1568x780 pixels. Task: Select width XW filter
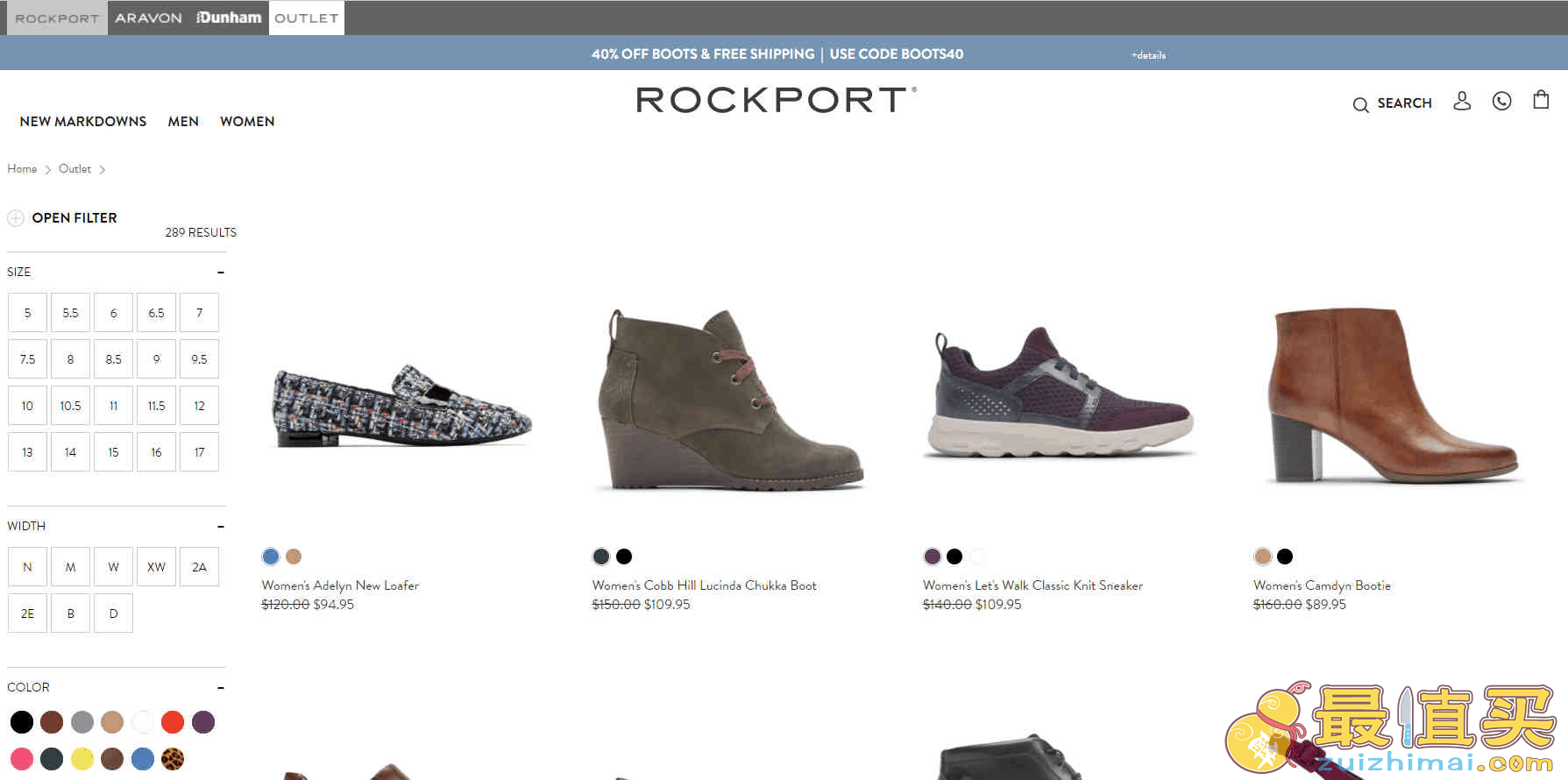156,567
